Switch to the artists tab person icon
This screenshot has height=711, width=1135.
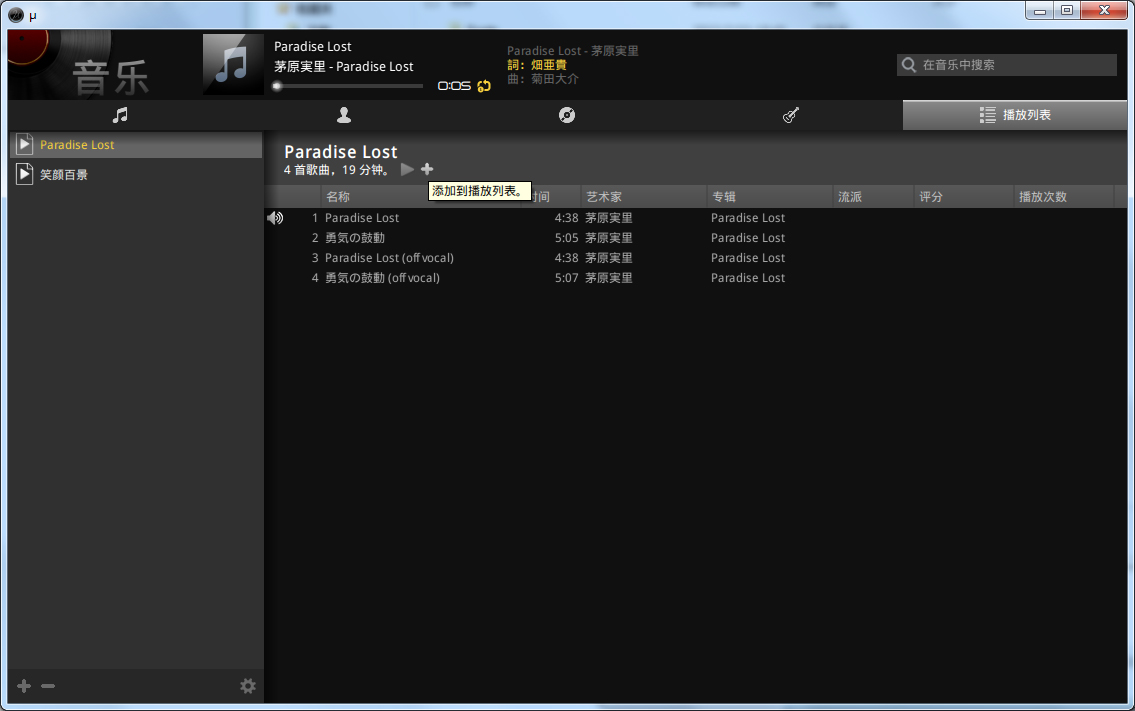(x=344, y=115)
